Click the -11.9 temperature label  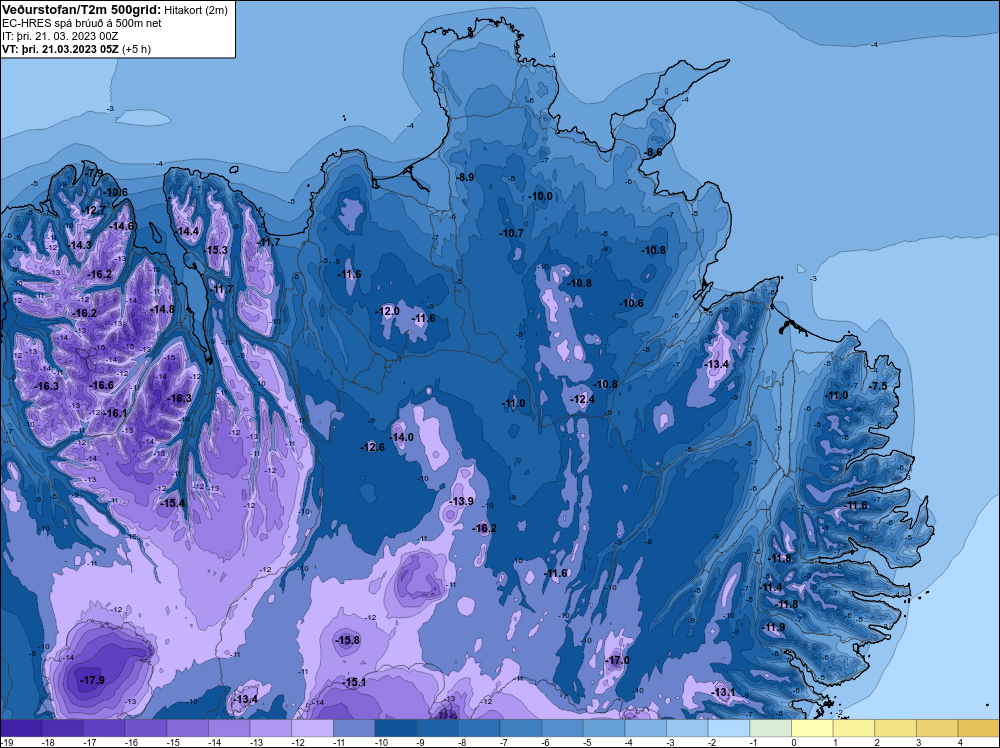tap(774, 627)
